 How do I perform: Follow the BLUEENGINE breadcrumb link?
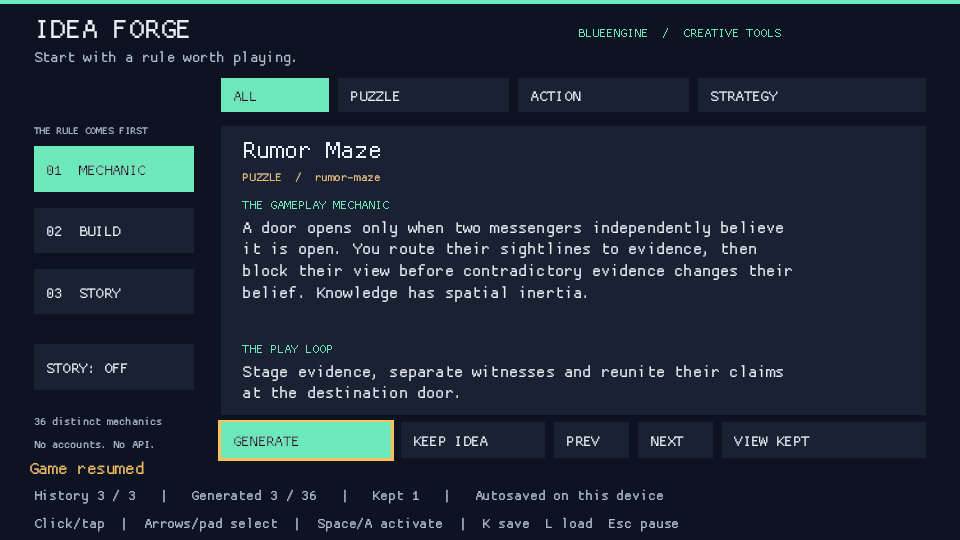[613, 33]
